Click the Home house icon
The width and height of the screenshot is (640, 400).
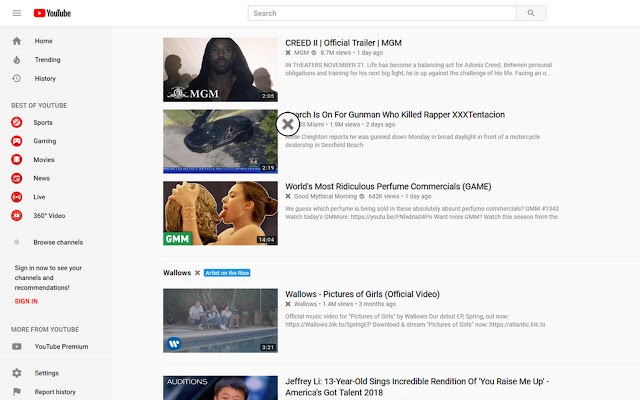[x=17, y=41]
